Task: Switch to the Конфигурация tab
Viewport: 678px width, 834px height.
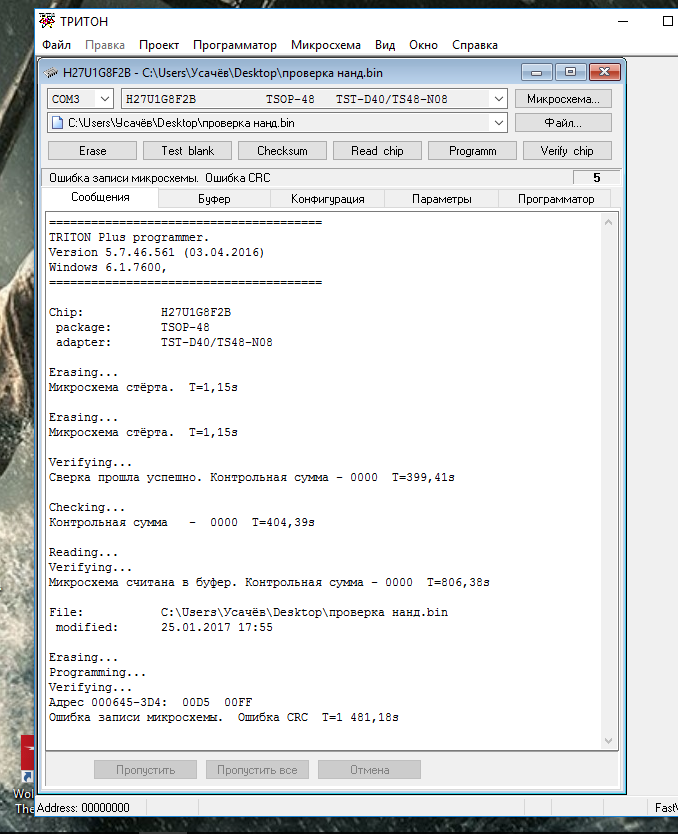Action: [x=327, y=199]
